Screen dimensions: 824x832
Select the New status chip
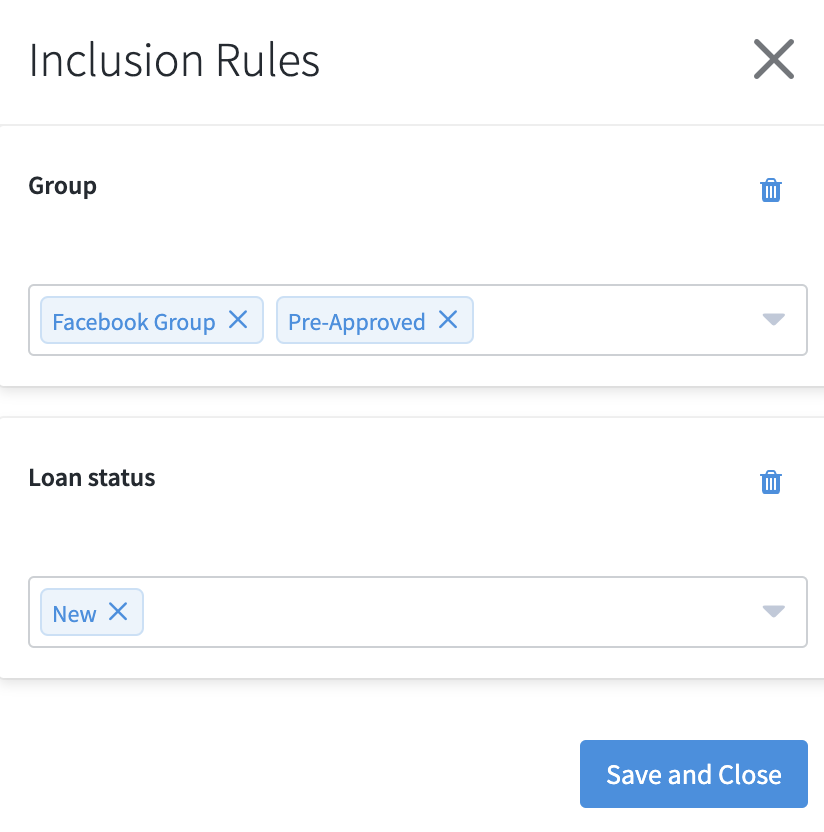pos(73,613)
